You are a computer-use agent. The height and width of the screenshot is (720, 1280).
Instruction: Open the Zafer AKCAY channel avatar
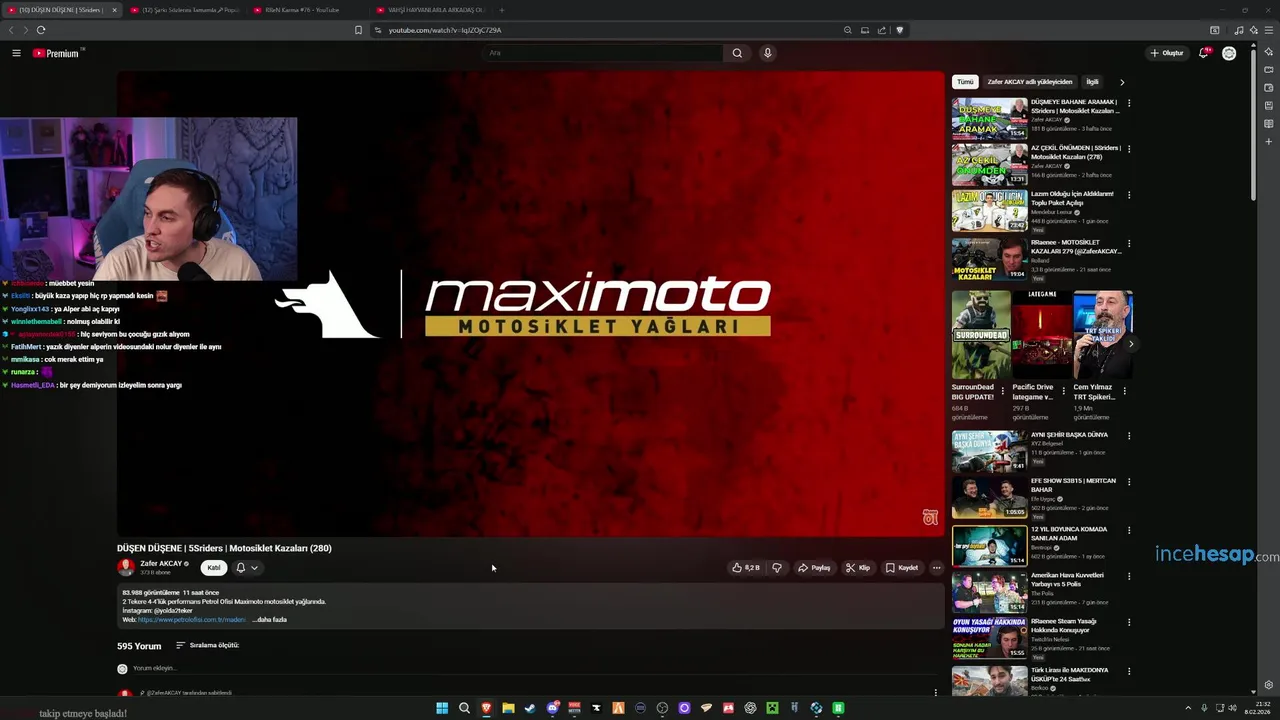126,567
